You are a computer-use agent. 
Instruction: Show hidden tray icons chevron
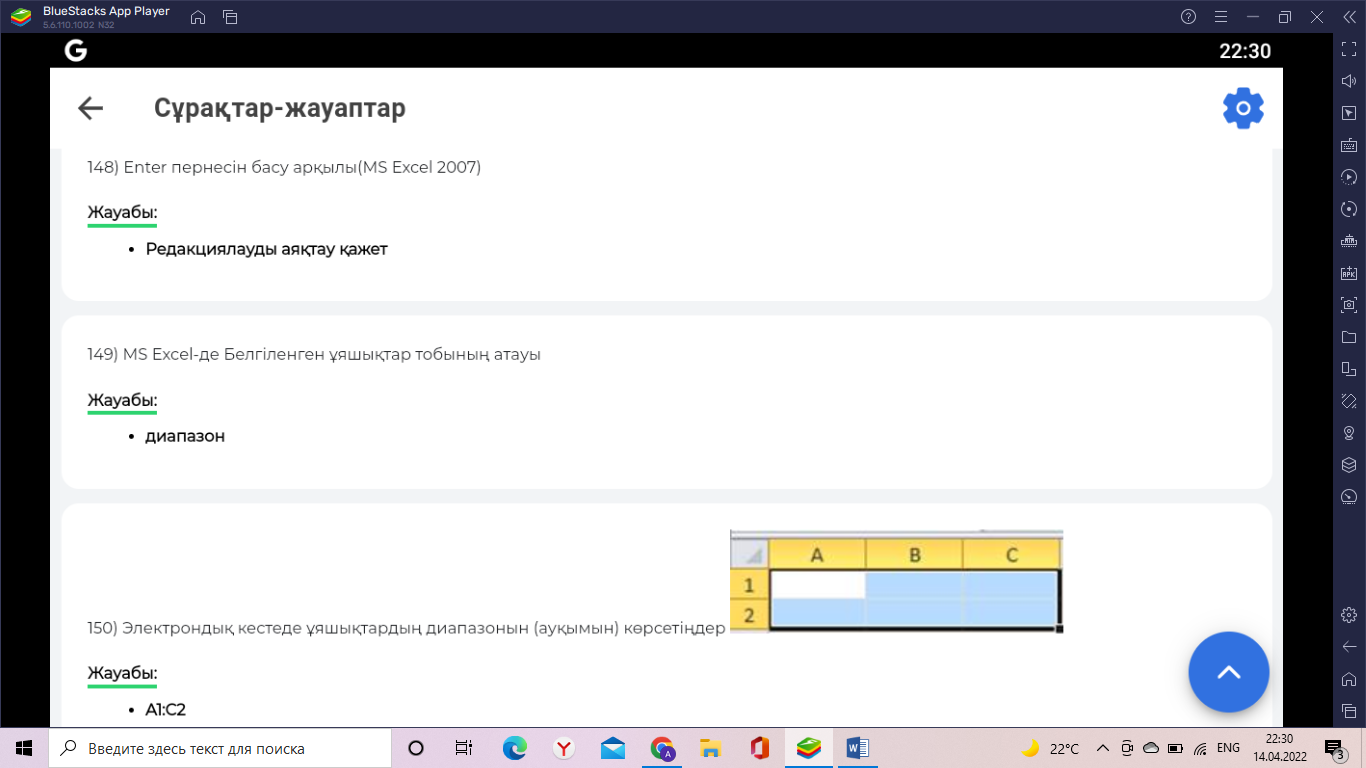coord(1103,748)
